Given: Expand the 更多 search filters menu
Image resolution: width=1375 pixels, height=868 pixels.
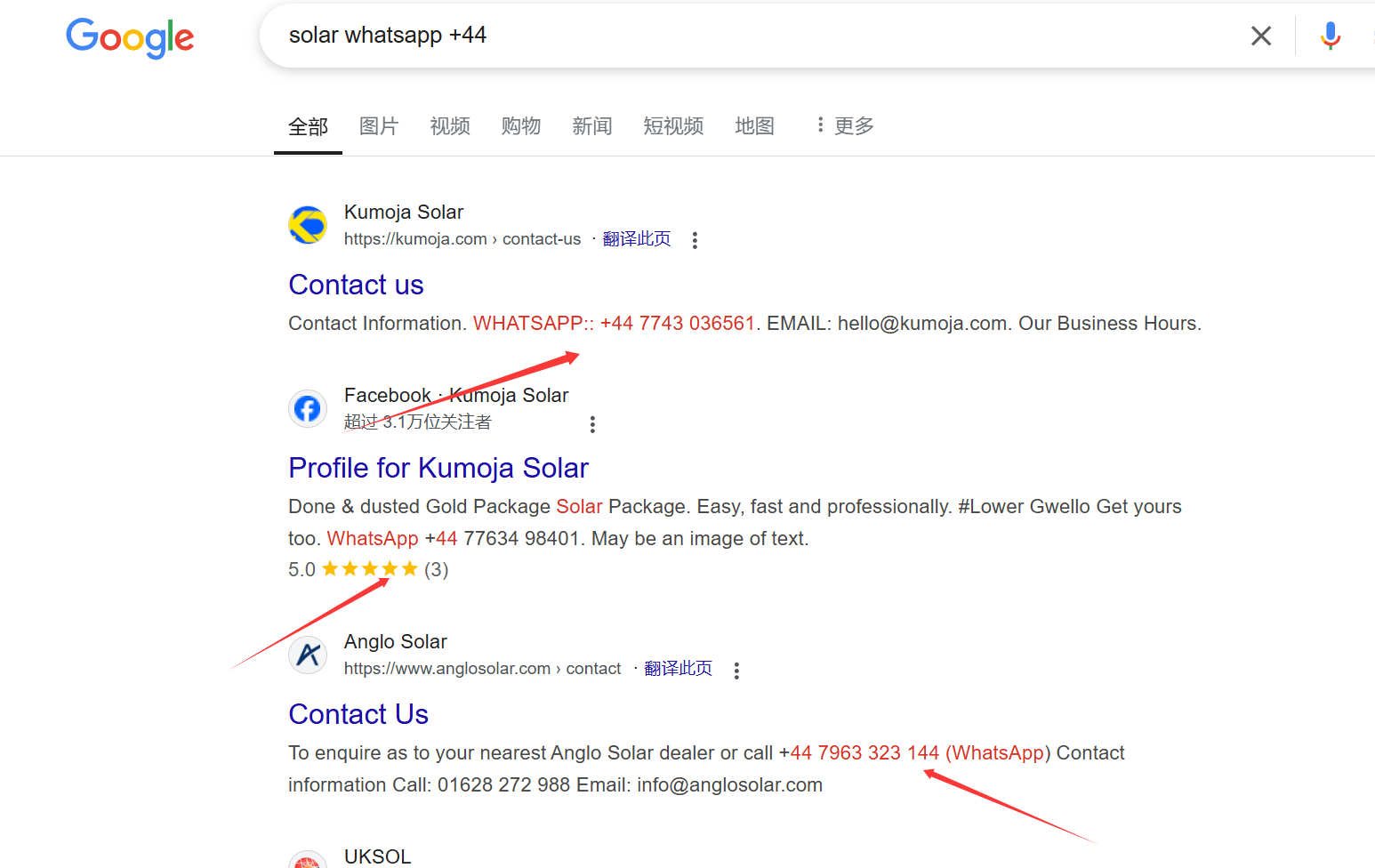Looking at the screenshot, I should pyautogui.click(x=845, y=126).
